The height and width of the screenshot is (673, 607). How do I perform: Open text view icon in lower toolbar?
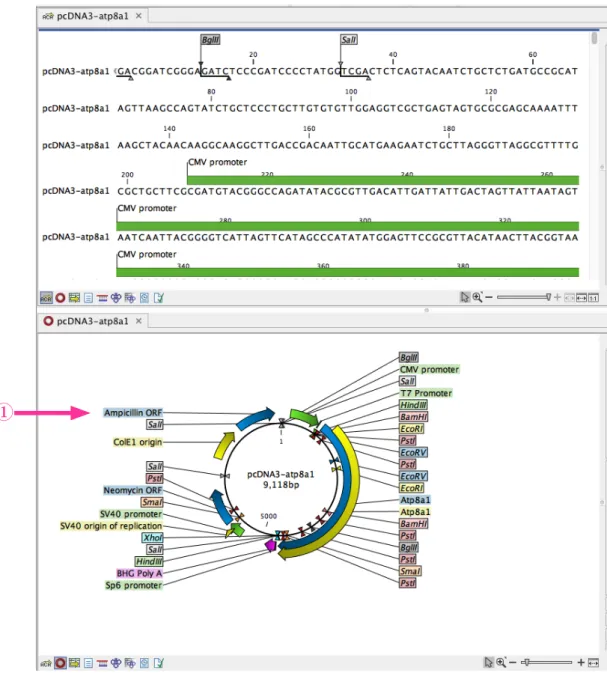88,663
